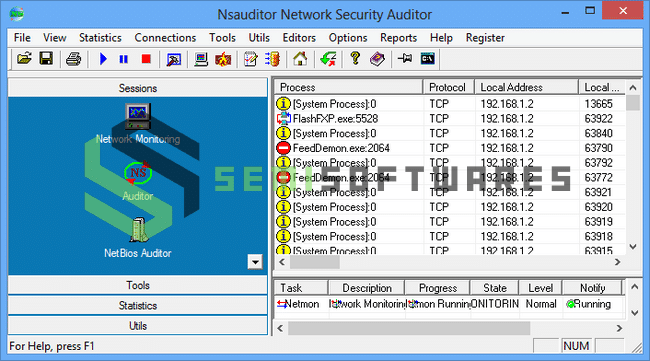The image size is (650, 361).
Task: Click the green Running notify indicator
Action: pyautogui.click(x=571, y=304)
